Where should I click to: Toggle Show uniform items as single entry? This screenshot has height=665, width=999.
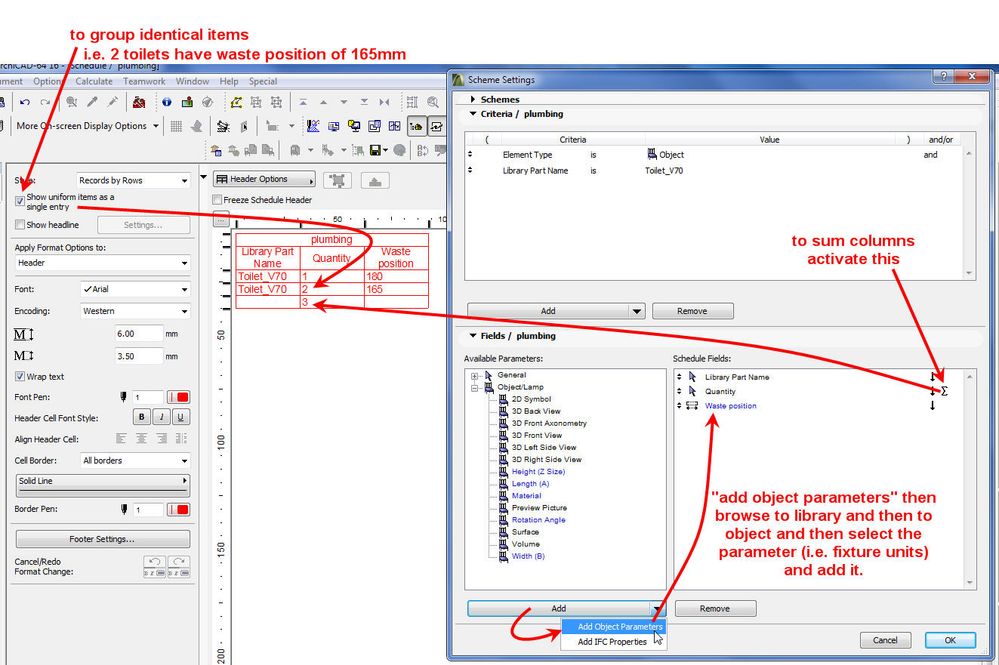pos(20,201)
